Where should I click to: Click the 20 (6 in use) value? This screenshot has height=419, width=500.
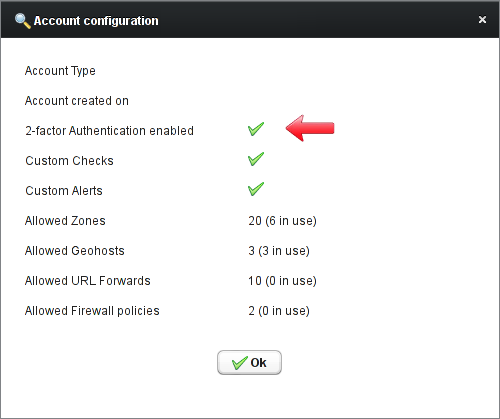tap(282, 221)
